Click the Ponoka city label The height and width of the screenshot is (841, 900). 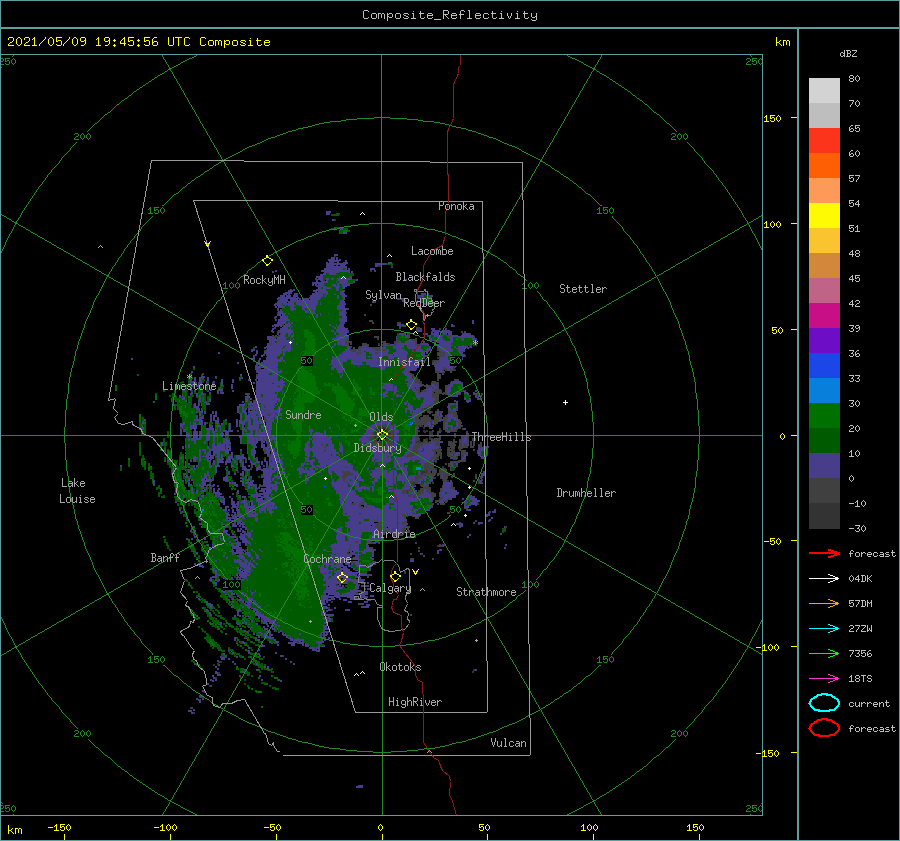click(456, 206)
